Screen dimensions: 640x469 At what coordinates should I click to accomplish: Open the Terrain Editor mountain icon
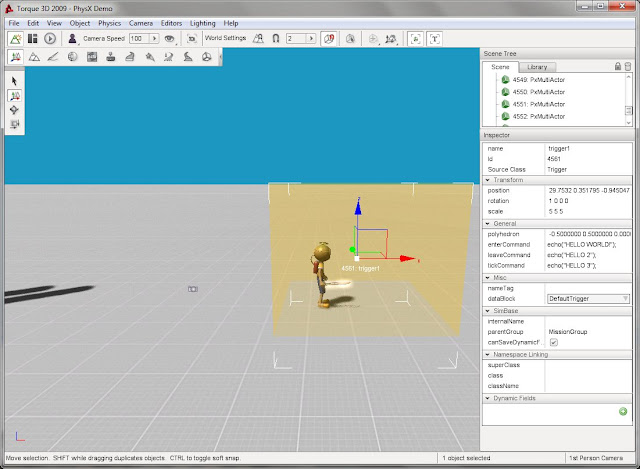pos(33,57)
